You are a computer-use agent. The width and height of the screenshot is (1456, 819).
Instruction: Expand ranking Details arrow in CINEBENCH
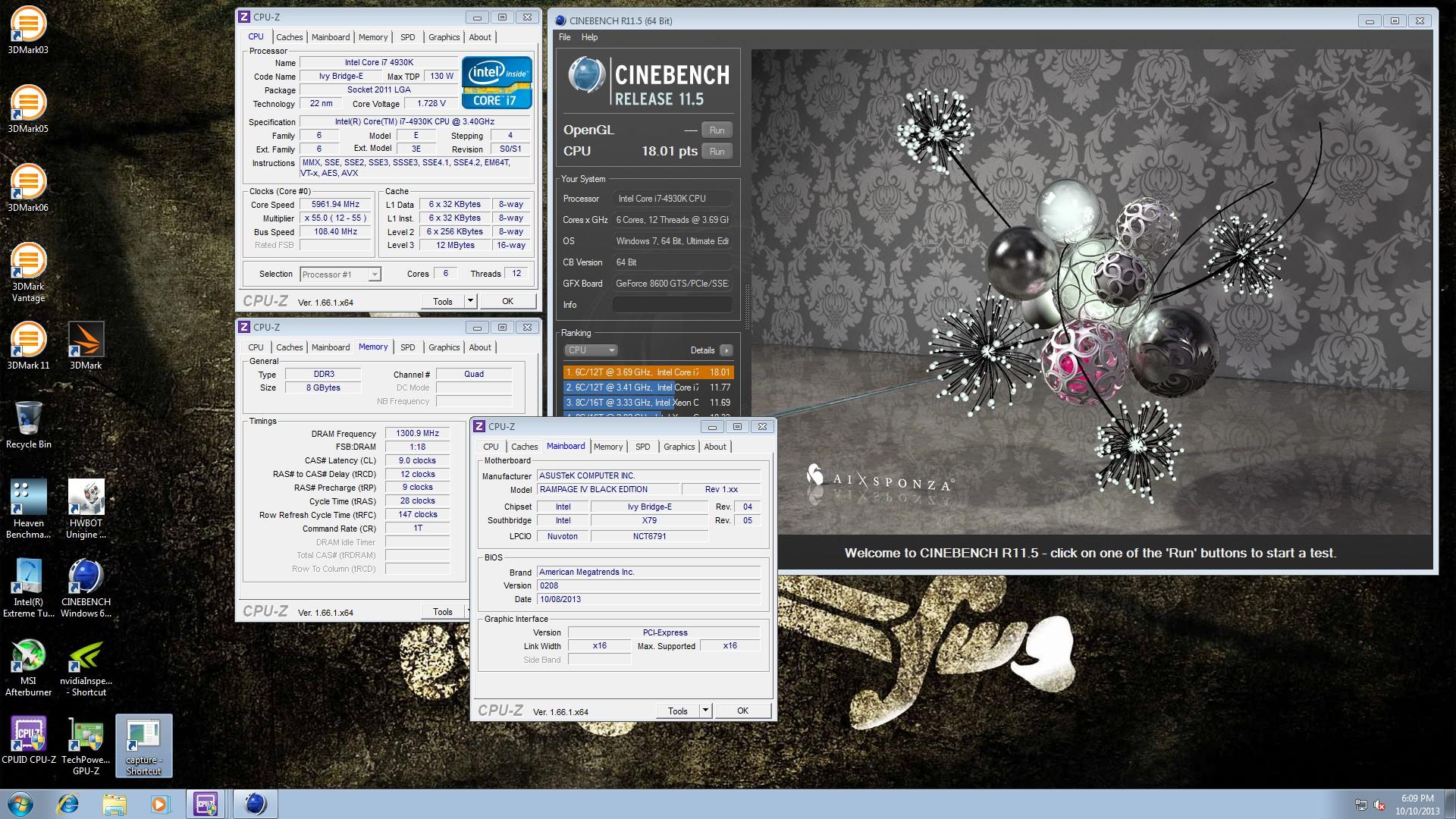click(x=726, y=350)
